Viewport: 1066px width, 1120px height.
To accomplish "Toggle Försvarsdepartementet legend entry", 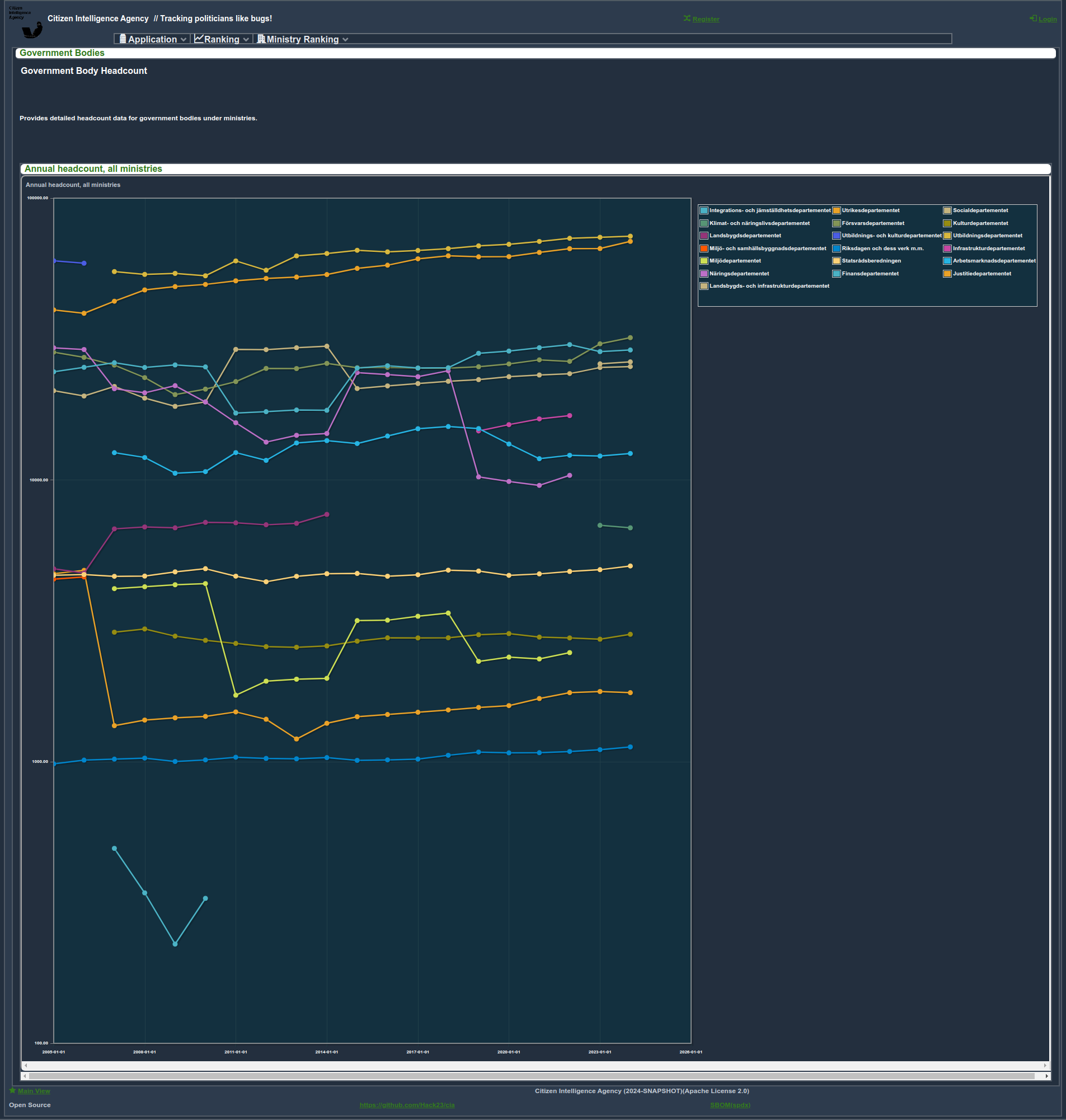I will point(868,223).
